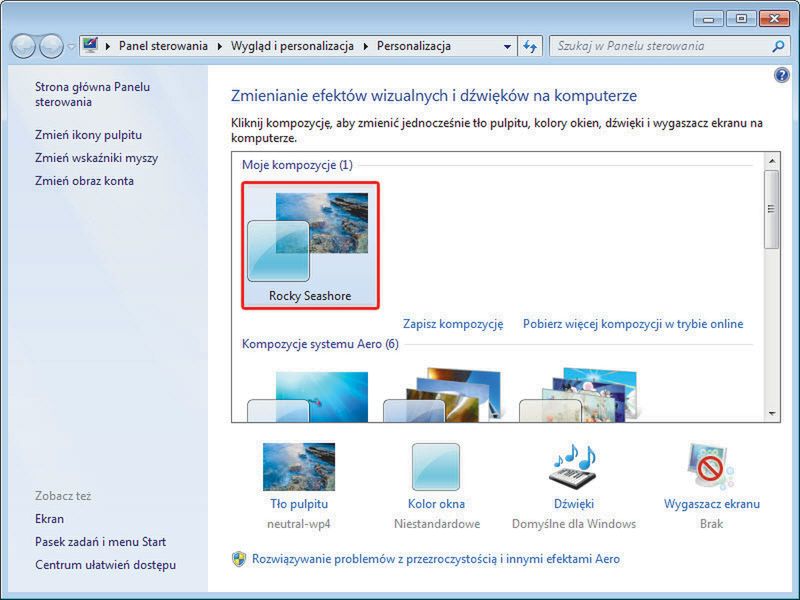The width and height of the screenshot is (800, 600).
Task: Click the Panel sterowania breadcrumb
Action: pyautogui.click(x=163, y=46)
